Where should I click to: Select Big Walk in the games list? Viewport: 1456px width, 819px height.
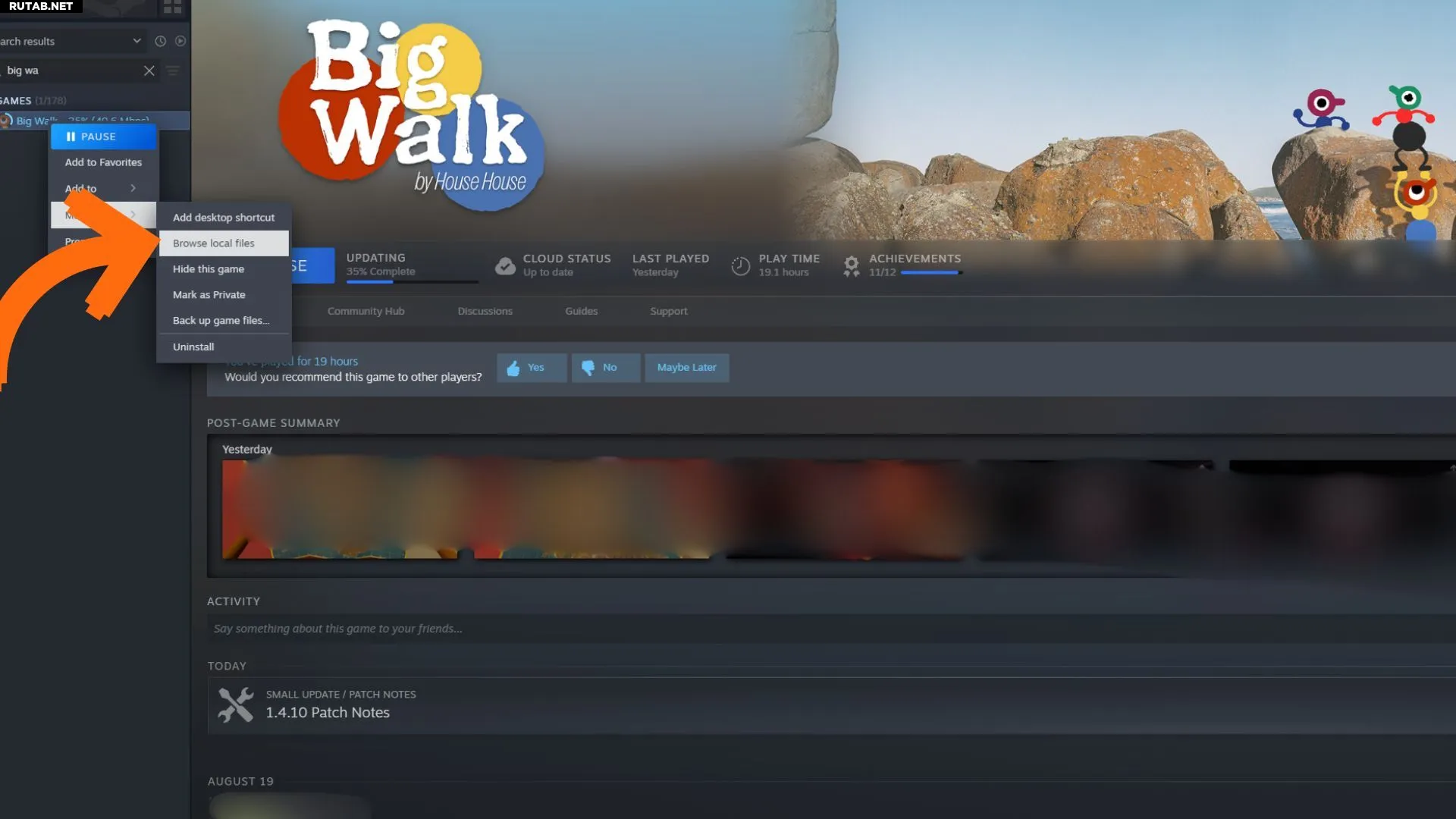[95, 121]
